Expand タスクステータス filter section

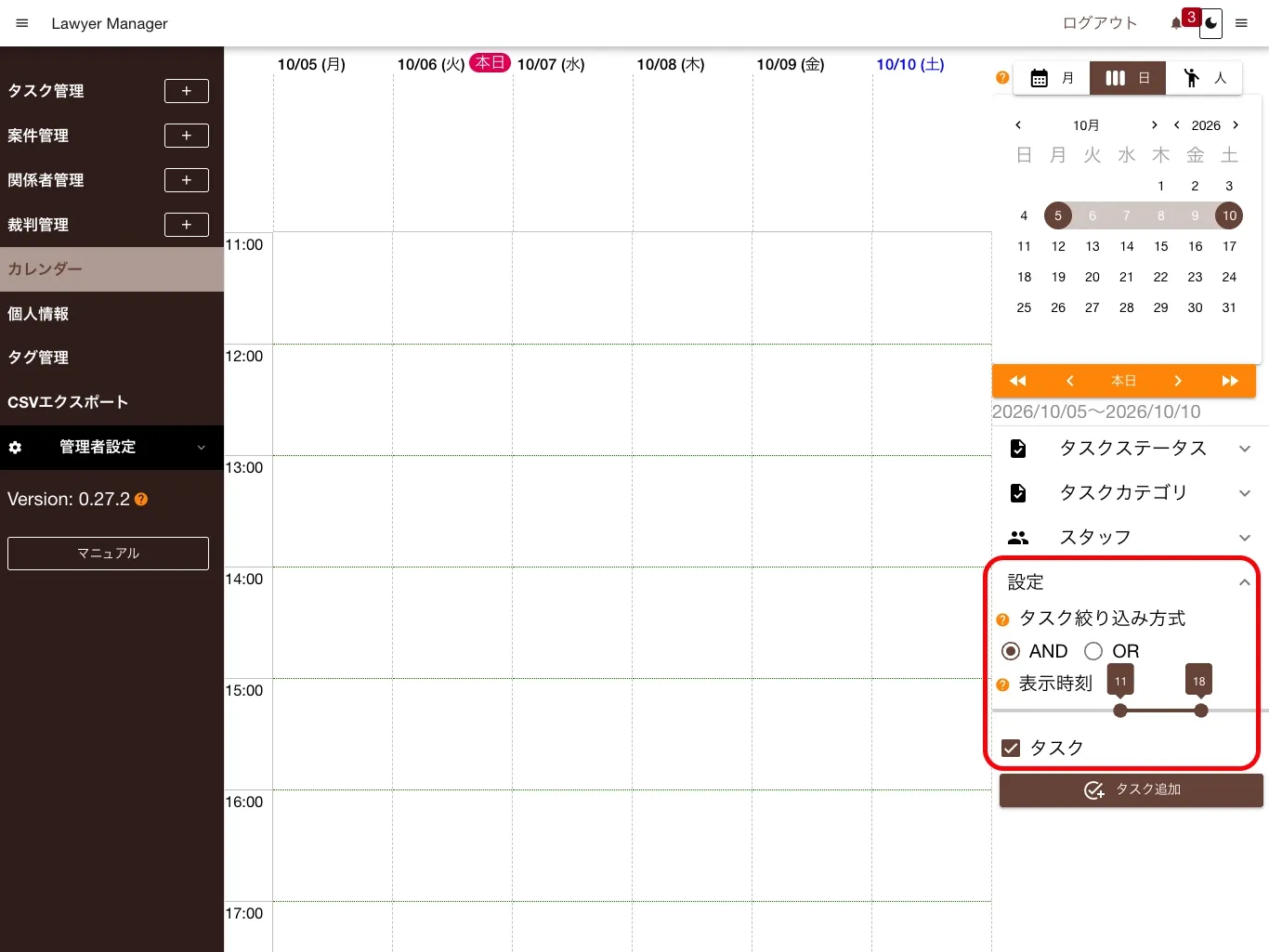[1129, 449]
